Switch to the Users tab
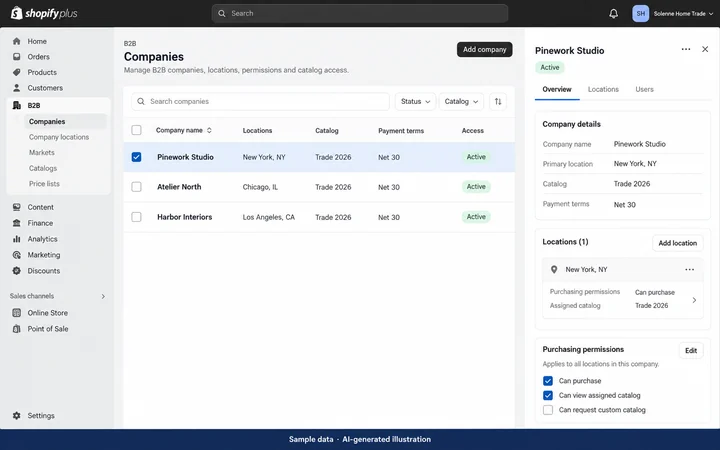 point(644,90)
